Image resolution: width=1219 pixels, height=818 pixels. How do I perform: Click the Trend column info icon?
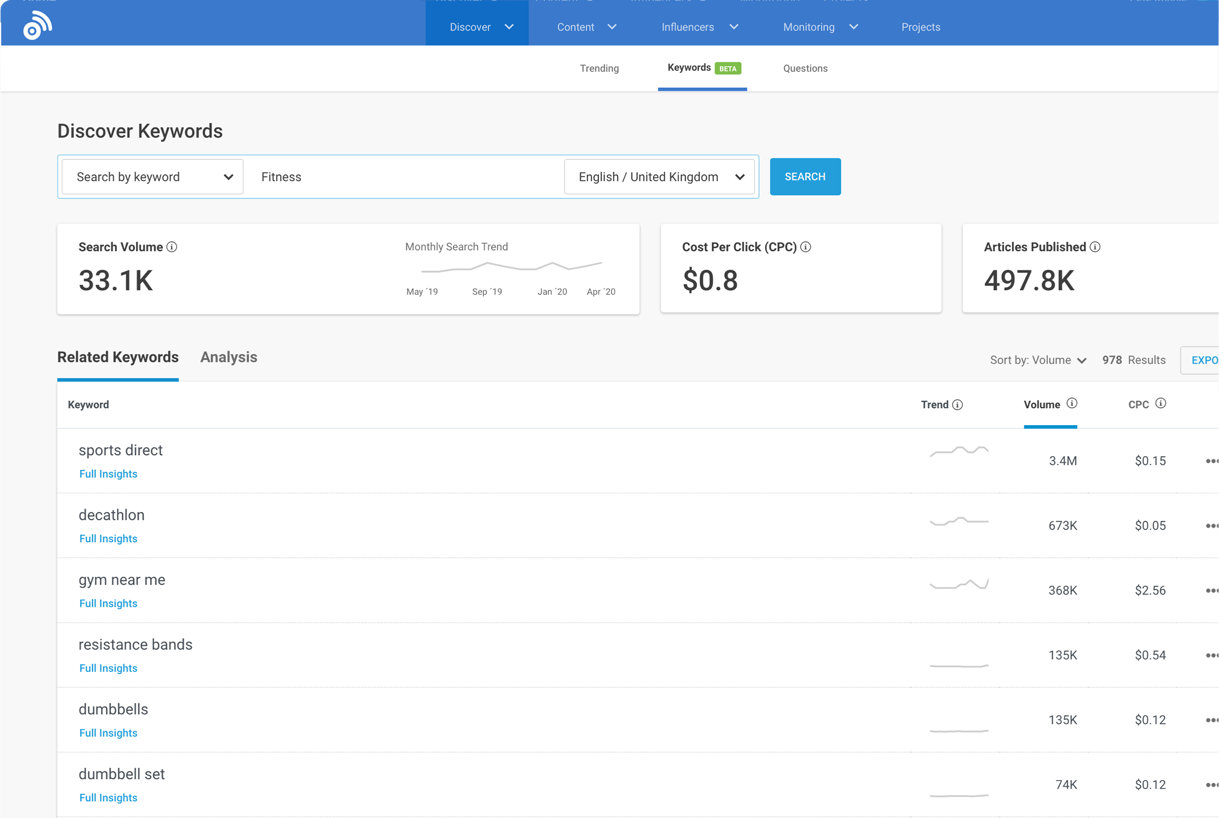coord(960,404)
